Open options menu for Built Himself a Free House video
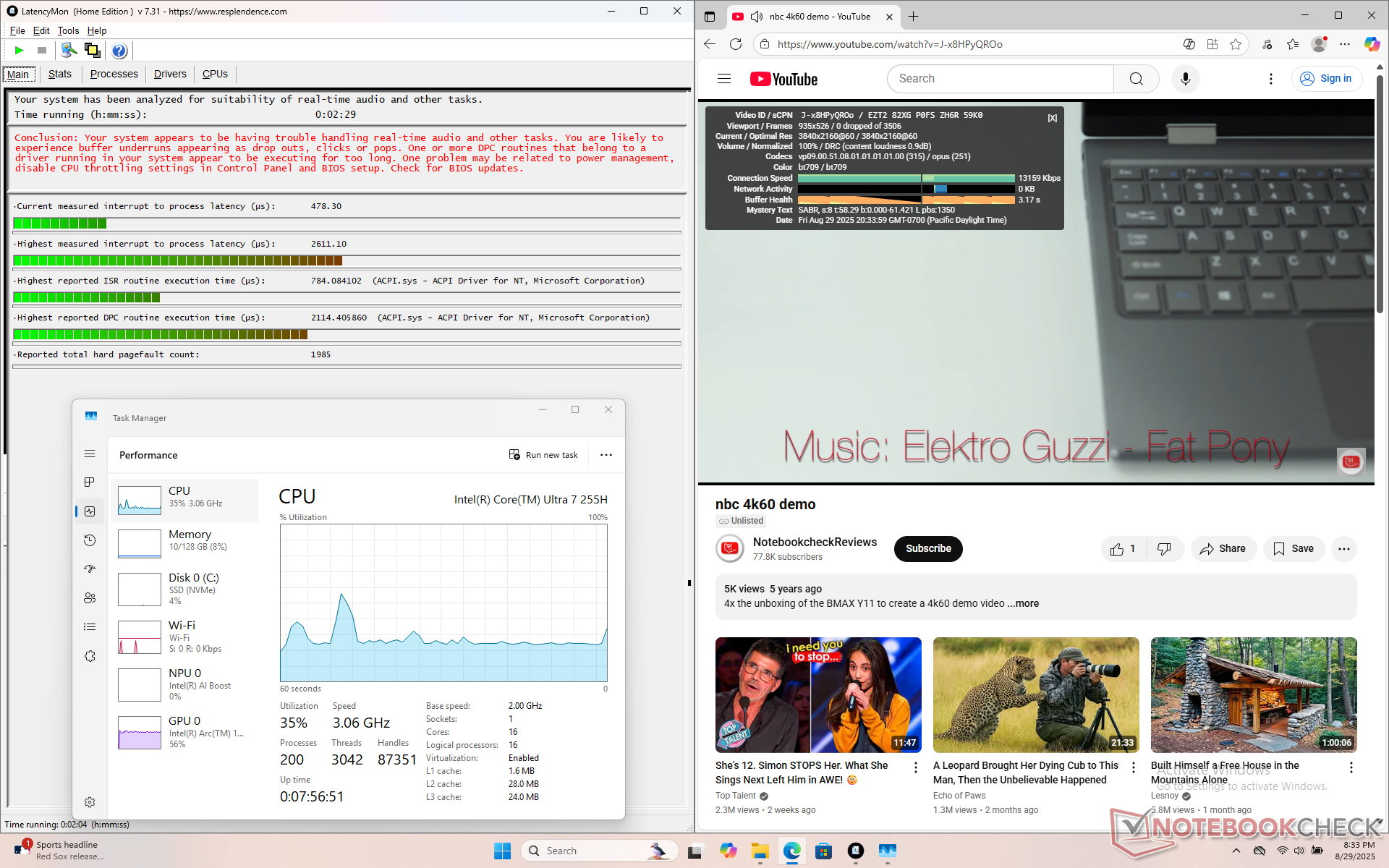The width and height of the screenshot is (1389, 868). pos(1351,767)
